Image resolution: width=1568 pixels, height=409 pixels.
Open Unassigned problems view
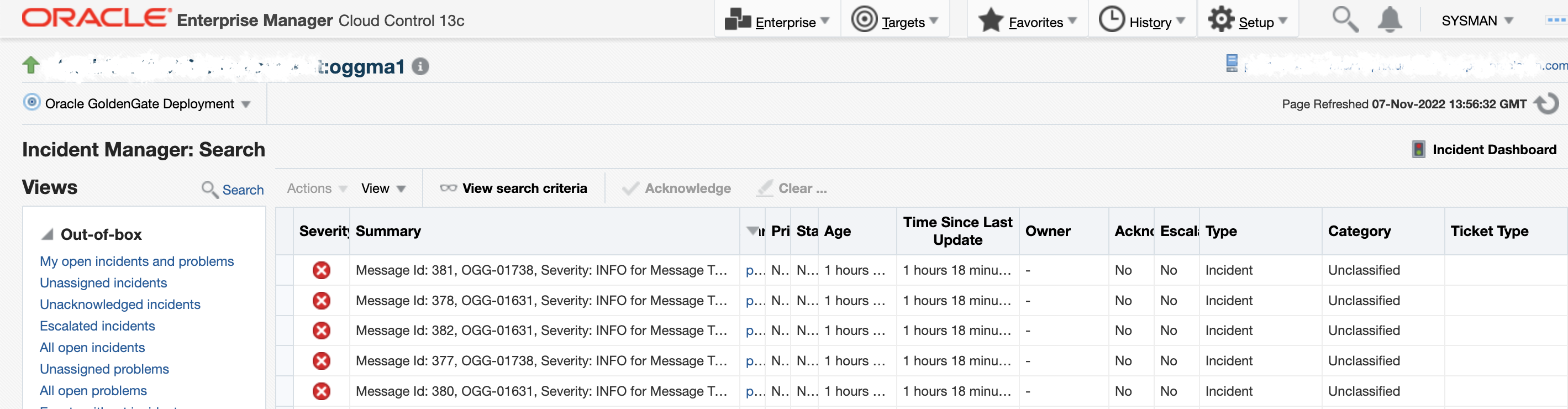(x=104, y=369)
